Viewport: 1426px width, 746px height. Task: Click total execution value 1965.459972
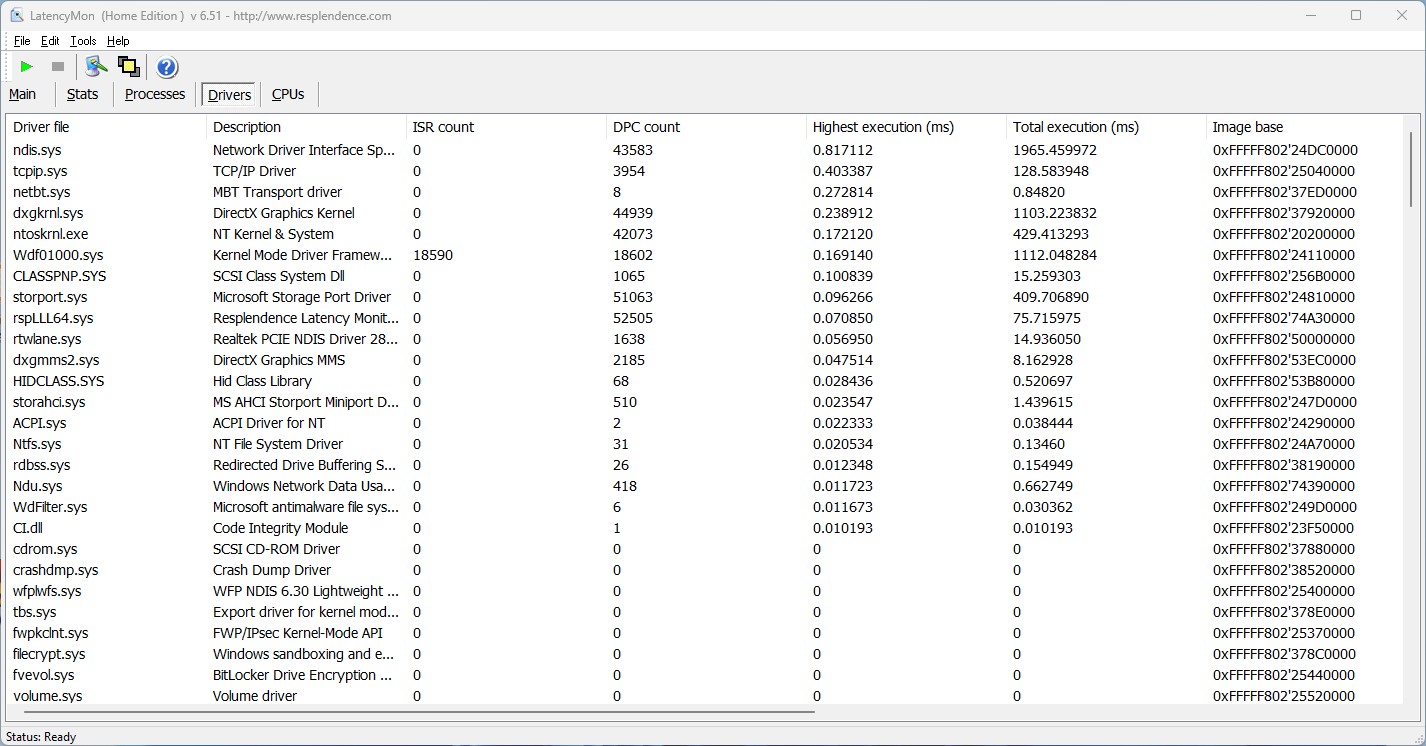(1055, 150)
